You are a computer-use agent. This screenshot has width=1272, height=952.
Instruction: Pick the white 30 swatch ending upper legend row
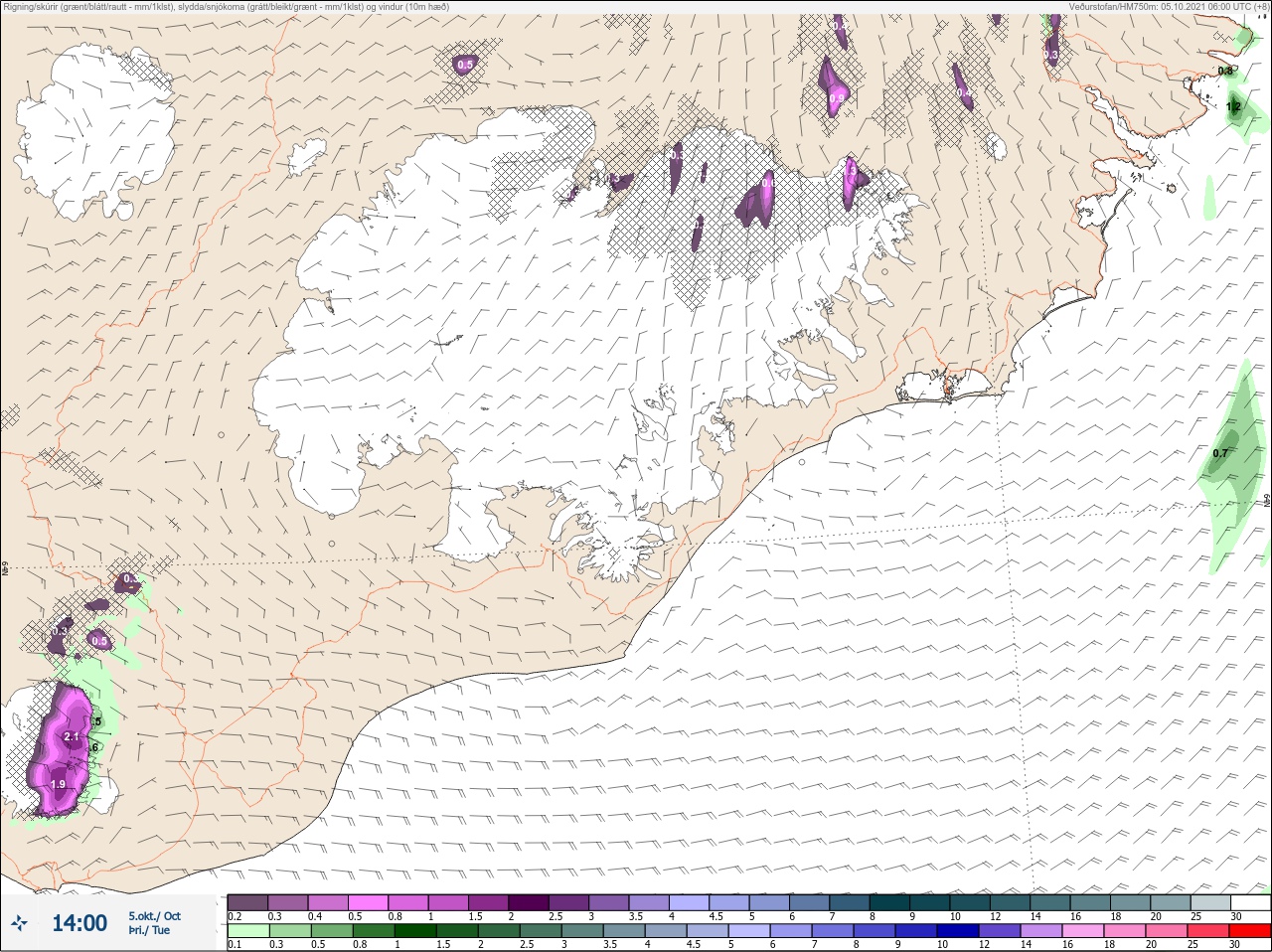(1250, 902)
